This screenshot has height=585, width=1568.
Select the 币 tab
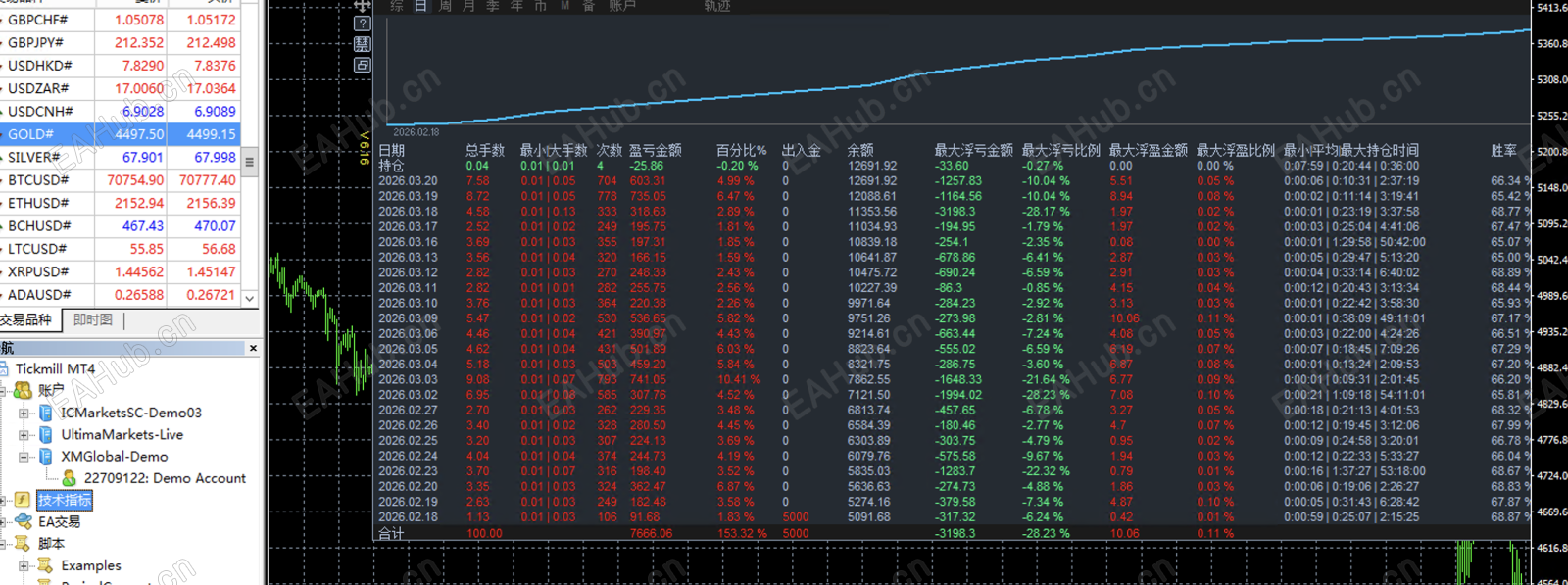click(540, 5)
